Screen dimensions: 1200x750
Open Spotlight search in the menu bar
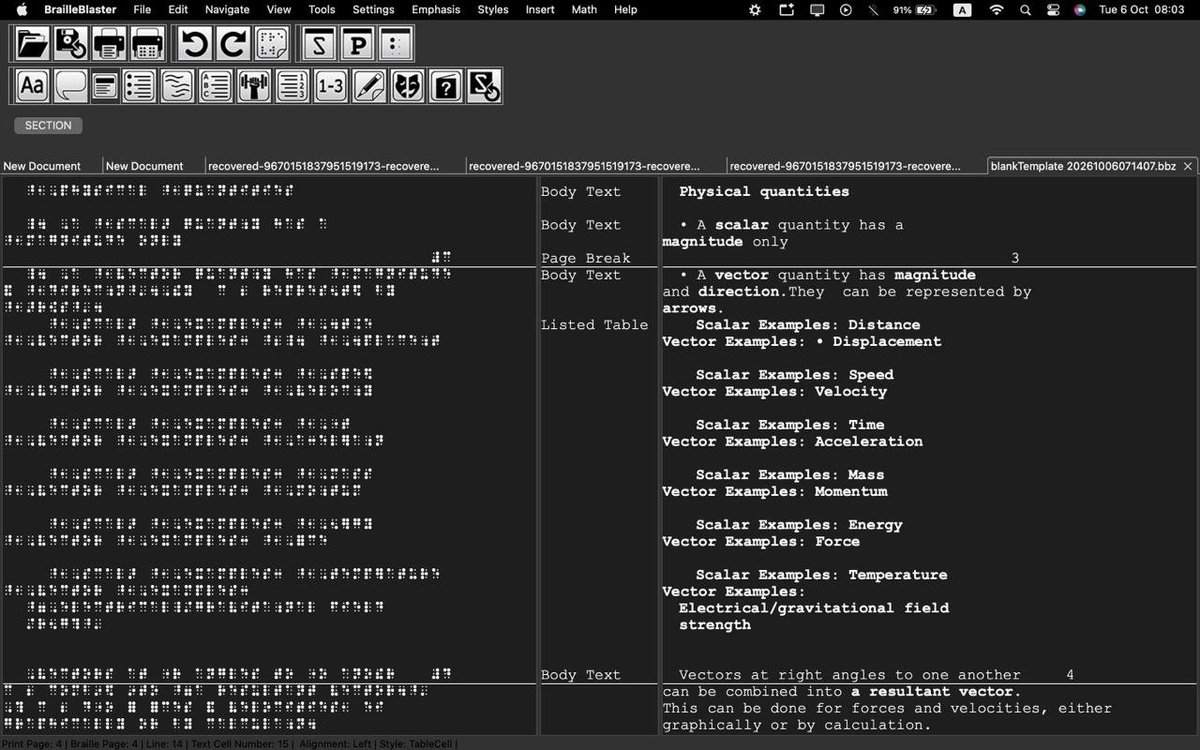click(1025, 9)
